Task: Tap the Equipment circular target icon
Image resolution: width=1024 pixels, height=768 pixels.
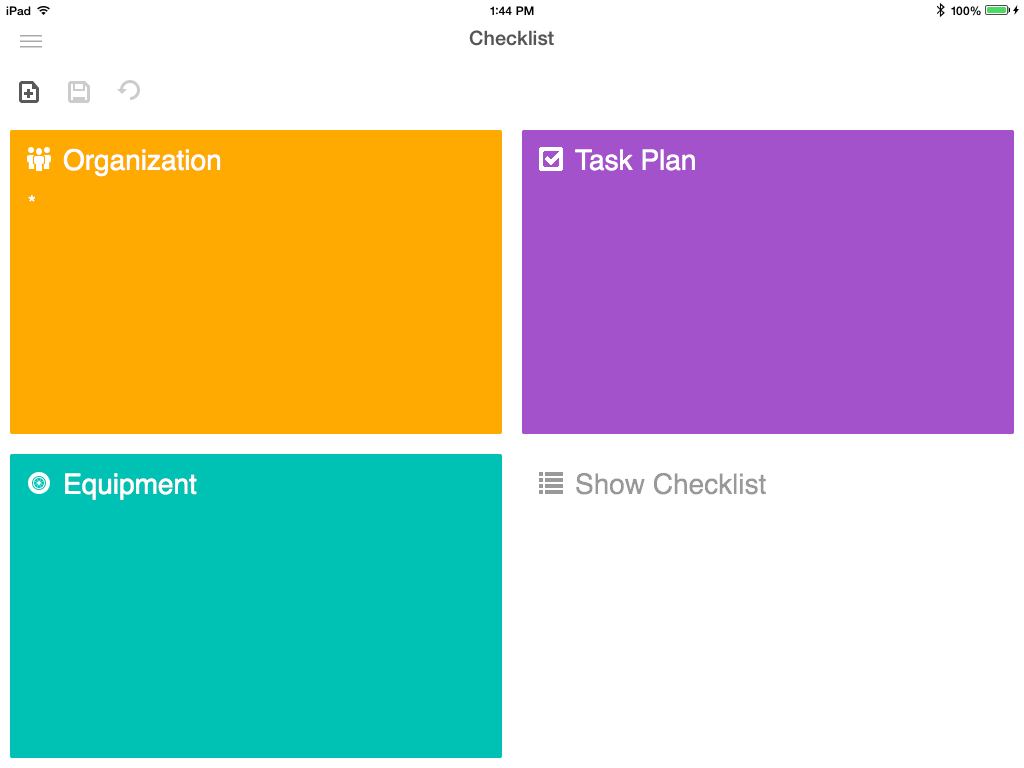Action: coord(39,484)
